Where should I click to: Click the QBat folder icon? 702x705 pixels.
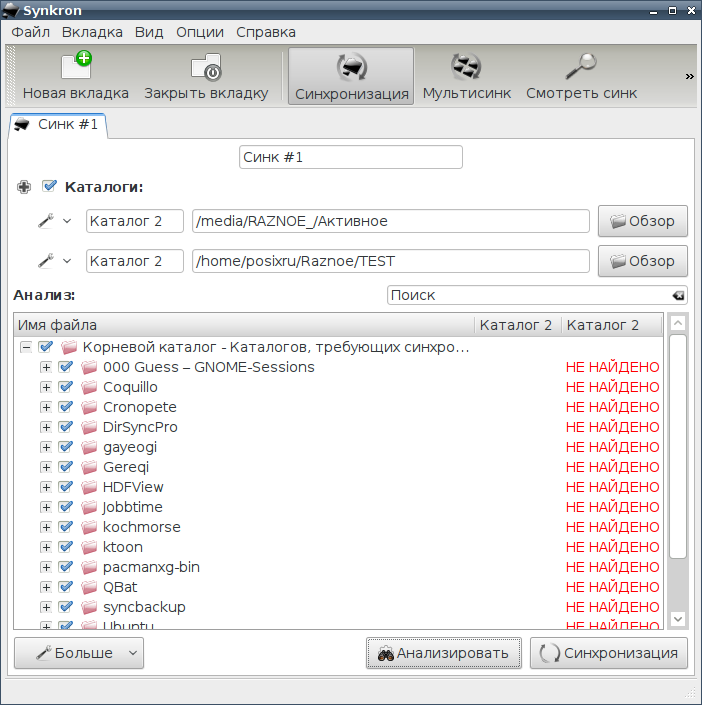(x=89, y=587)
